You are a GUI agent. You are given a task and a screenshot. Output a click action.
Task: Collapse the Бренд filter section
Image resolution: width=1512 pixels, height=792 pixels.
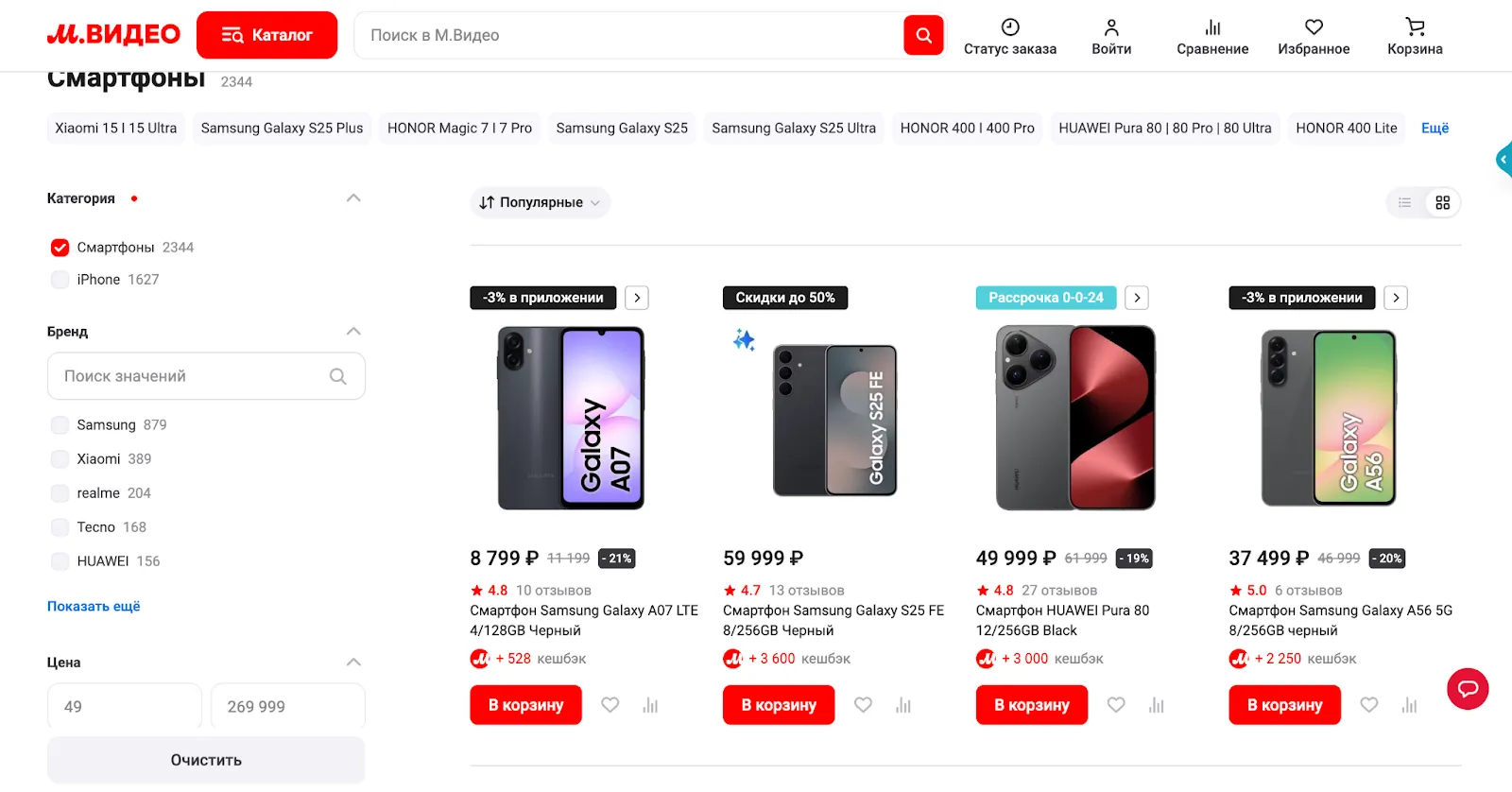click(x=353, y=332)
